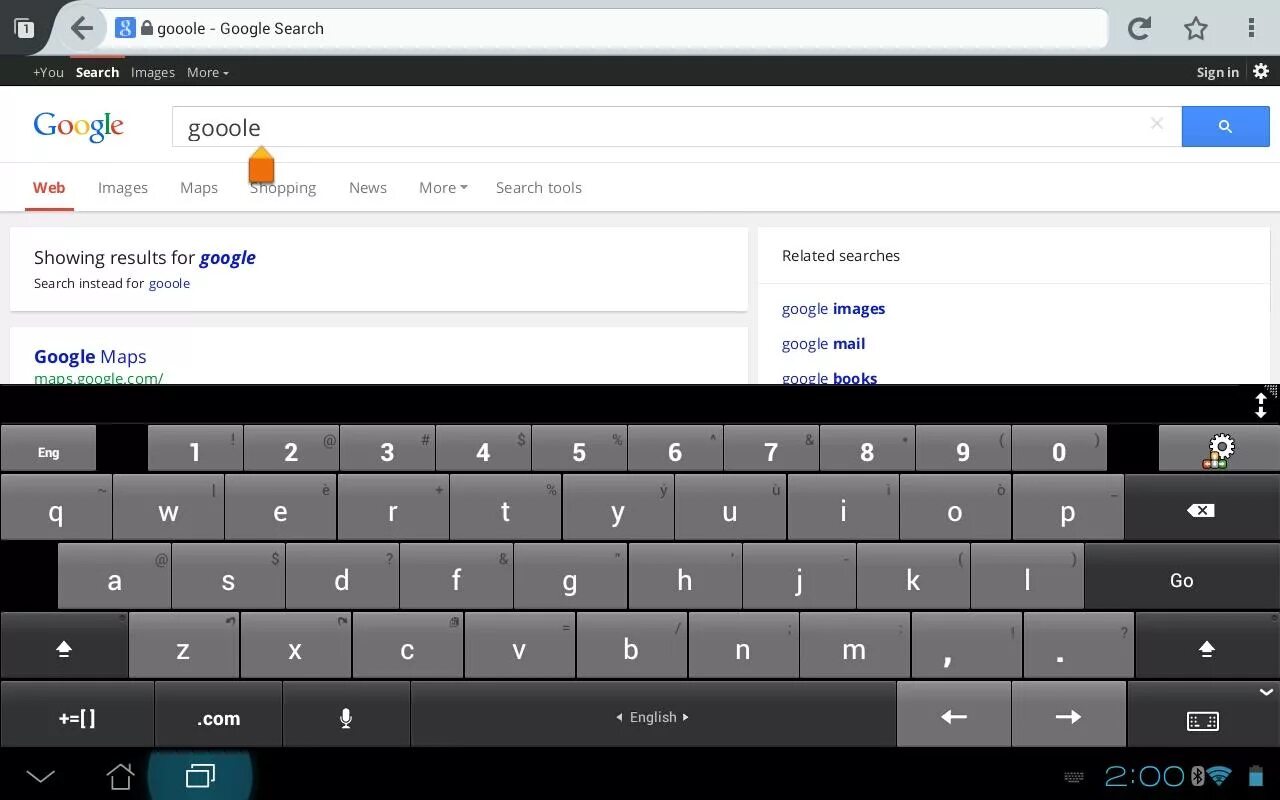Open the Shopping tab

pos(283,187)
